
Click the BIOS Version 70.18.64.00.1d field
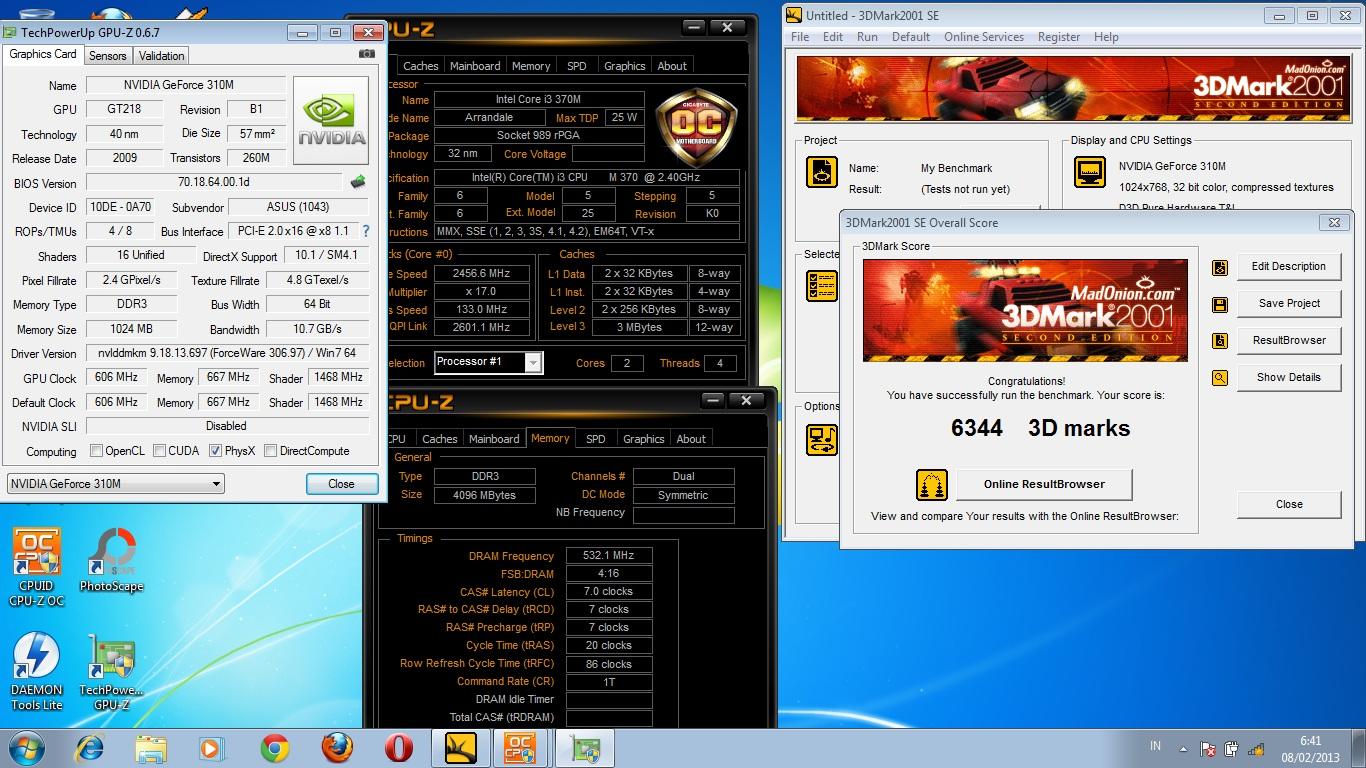[x=214, y=183]
